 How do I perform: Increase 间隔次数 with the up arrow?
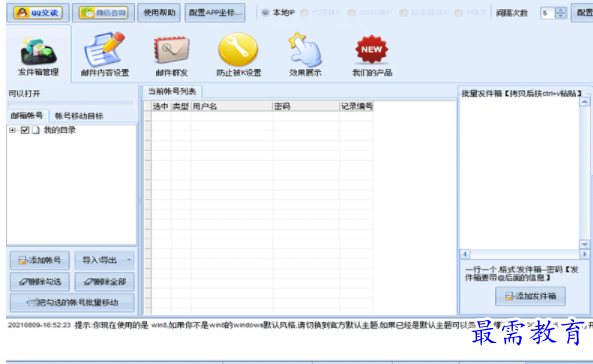tap(560, 10)
